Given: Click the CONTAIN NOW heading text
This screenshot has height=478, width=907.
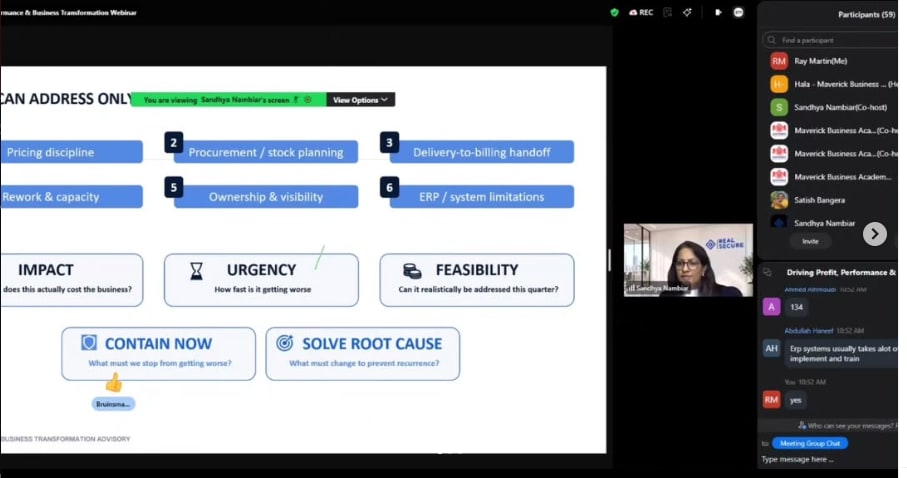Looking at the screenshot, I should click(x=158, y=344).
